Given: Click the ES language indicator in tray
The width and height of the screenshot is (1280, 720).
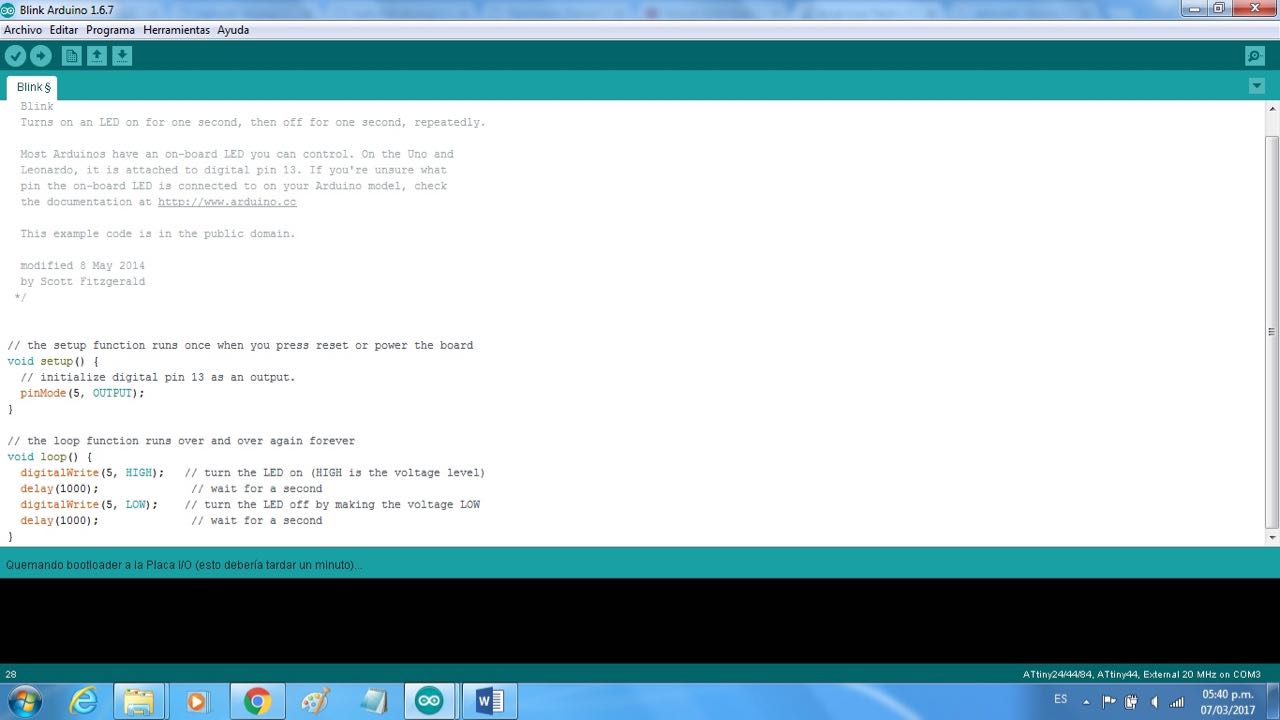Looking at the screenshot, I should coord(1061,699).
